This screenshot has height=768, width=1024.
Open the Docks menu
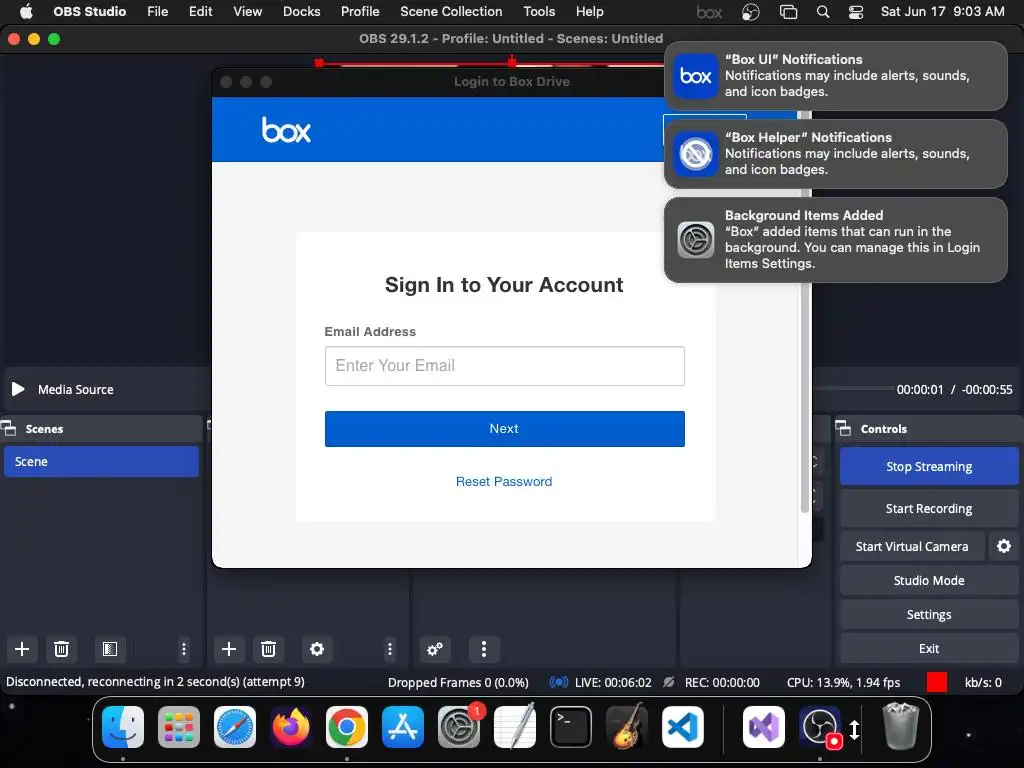pyautogui.click(x=302, y=12)
